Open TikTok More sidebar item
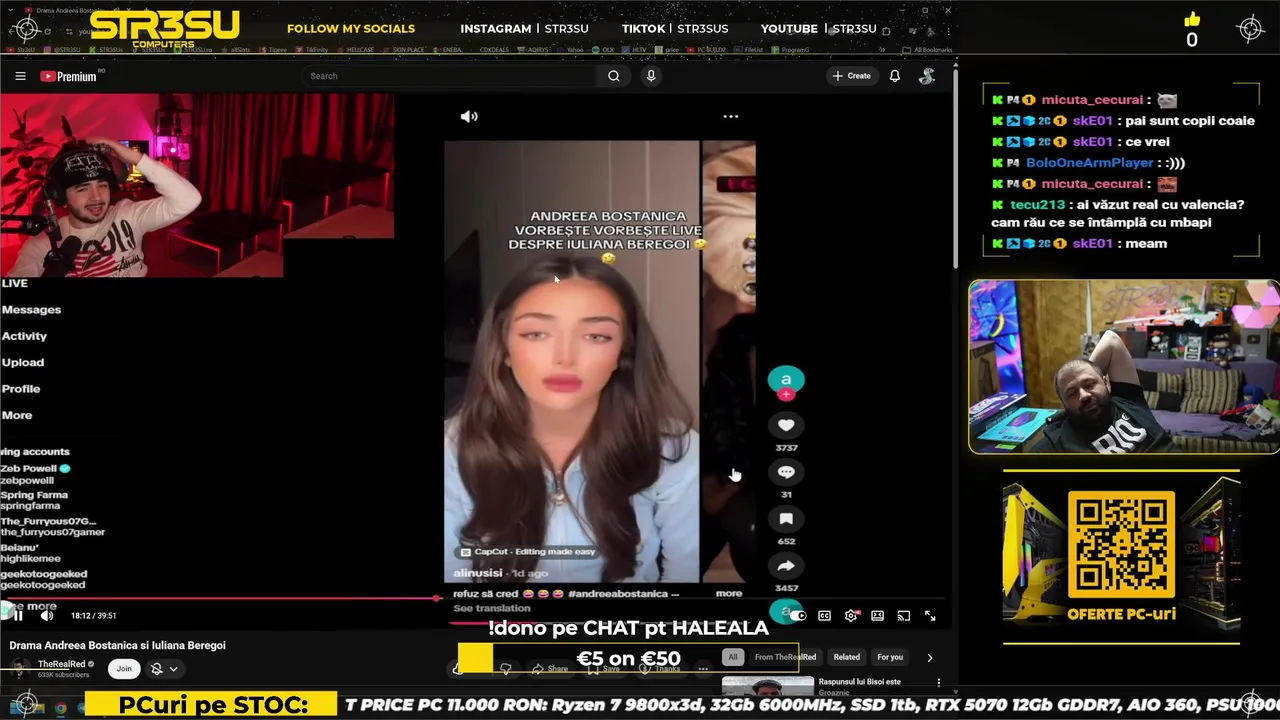The width and height of the screenshot is (1280, 720). coord(17,415)
